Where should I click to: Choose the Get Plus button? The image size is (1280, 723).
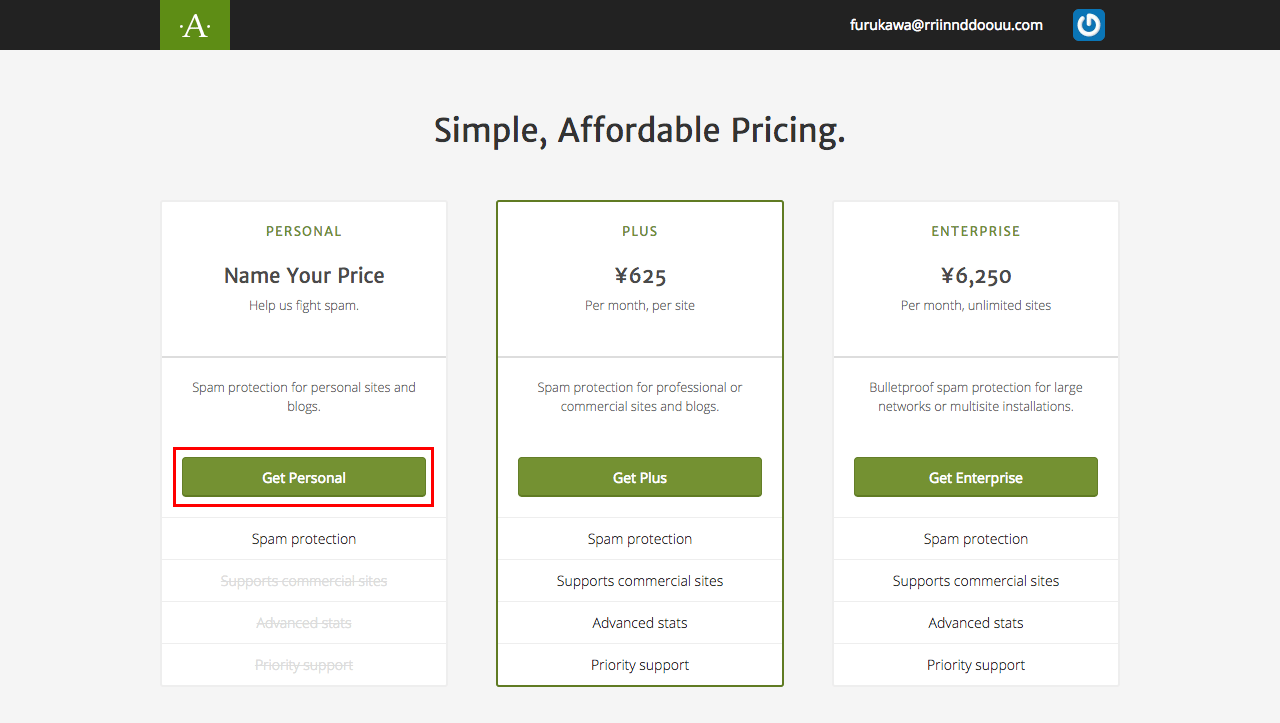tap(640, 477)
